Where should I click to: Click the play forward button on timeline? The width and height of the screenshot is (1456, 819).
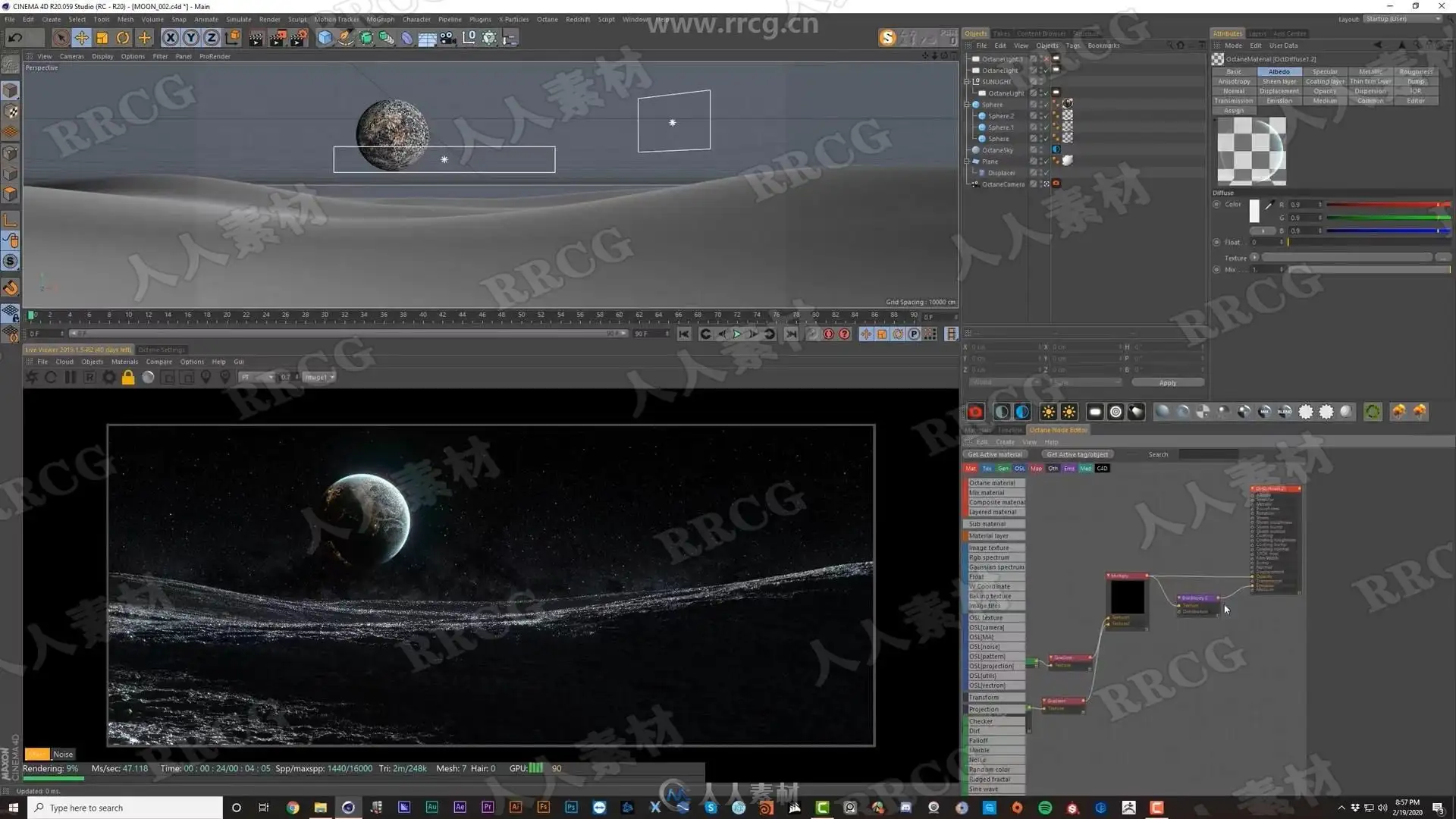736,334
